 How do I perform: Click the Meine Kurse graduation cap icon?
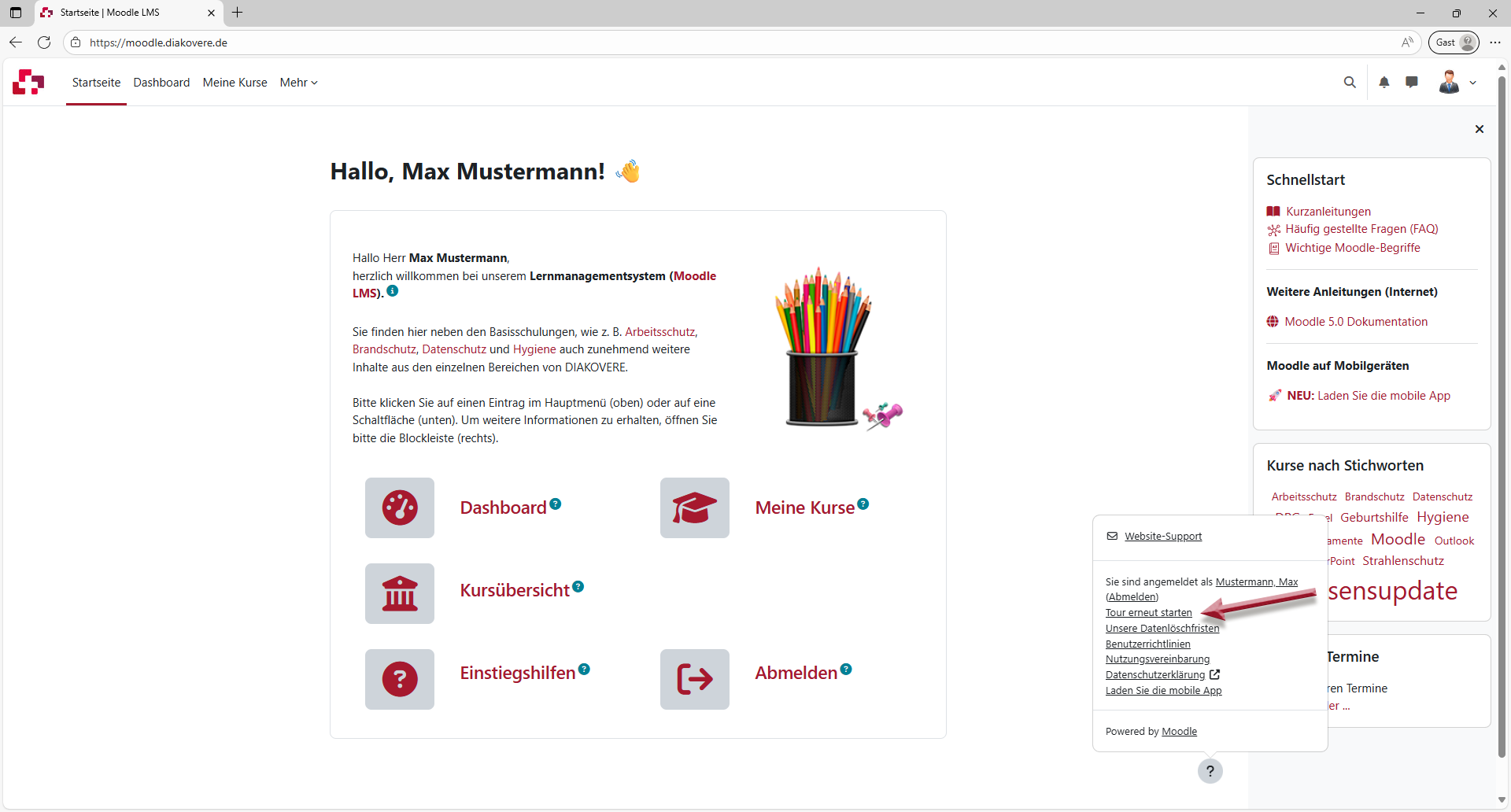pos(694,508)
